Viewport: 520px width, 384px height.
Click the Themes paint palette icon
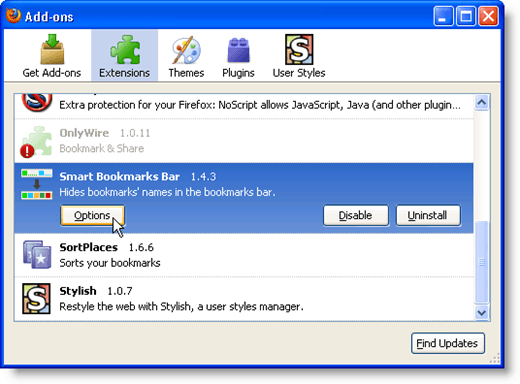186,50
